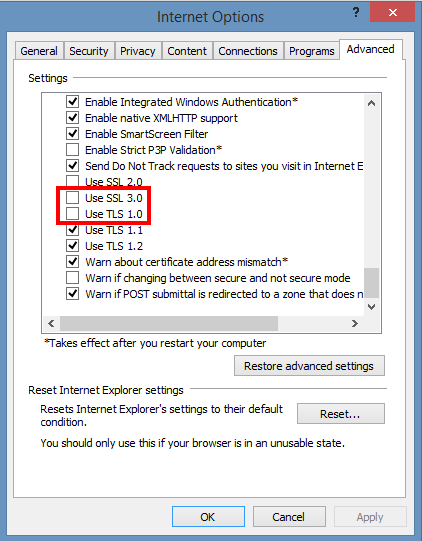Enable the Use SSL 3.0 checkbox
Screen dimensions: 422x541
[72, 198]
